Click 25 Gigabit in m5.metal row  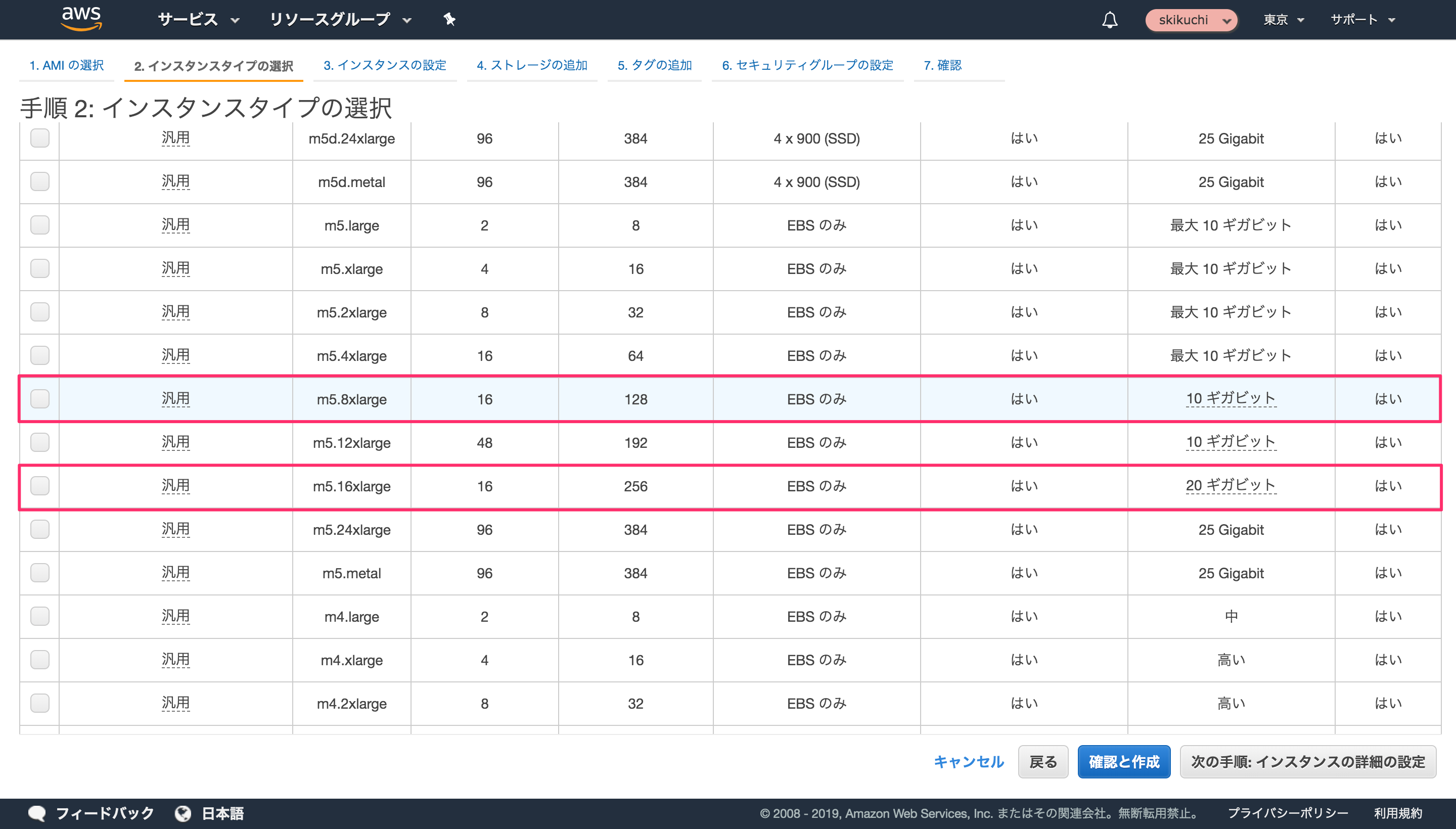[1231, 573]
